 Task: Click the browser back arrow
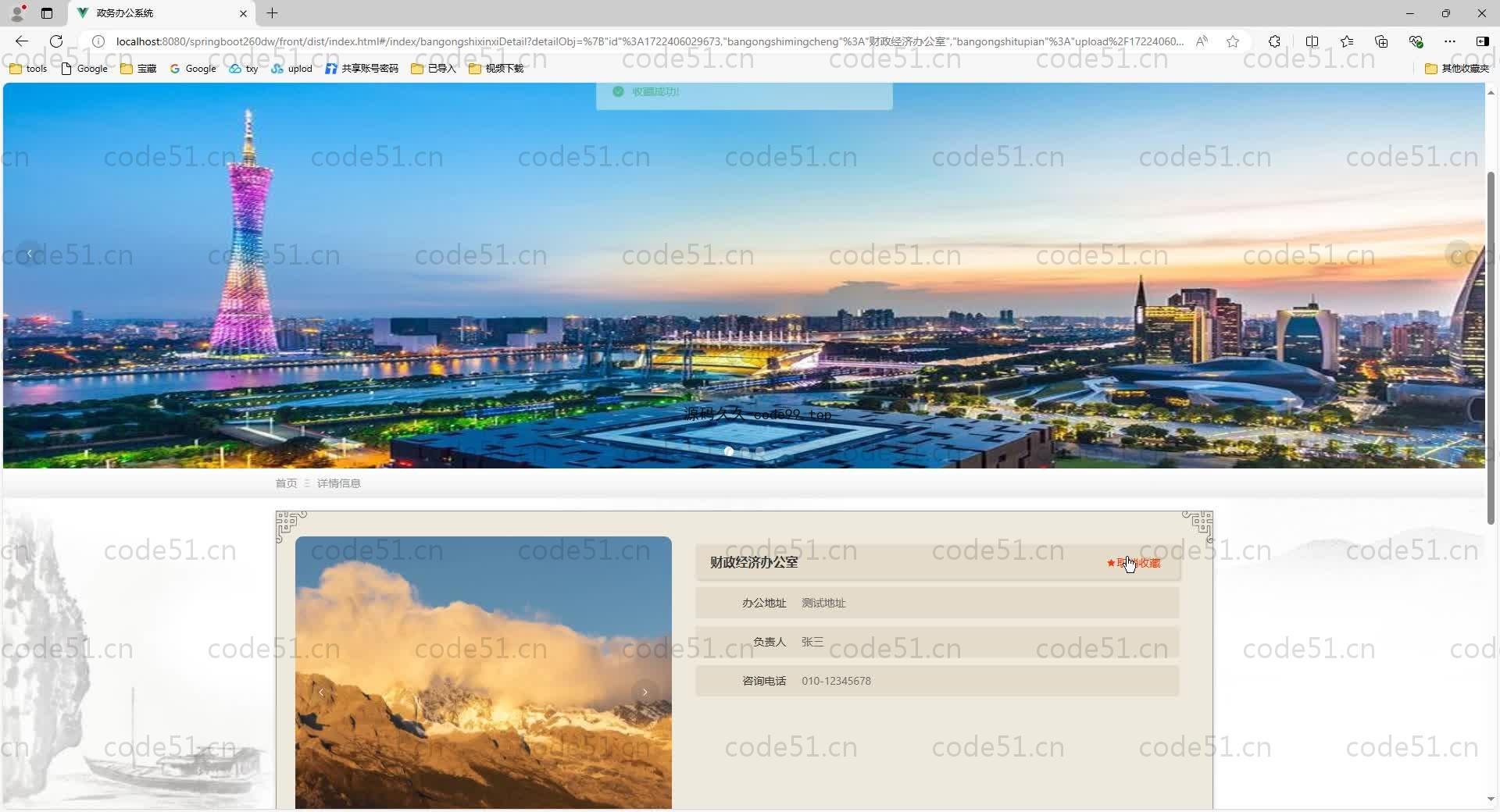pos(22,41)
